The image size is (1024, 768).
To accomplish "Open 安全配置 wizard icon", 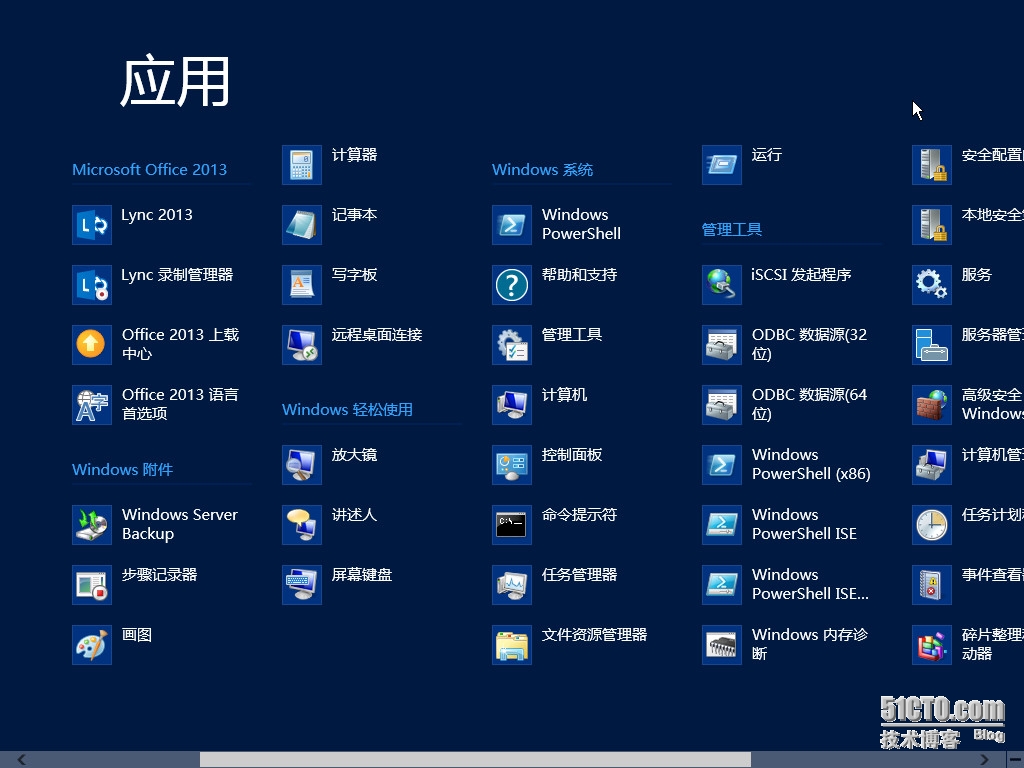I will tap(932, 165).
